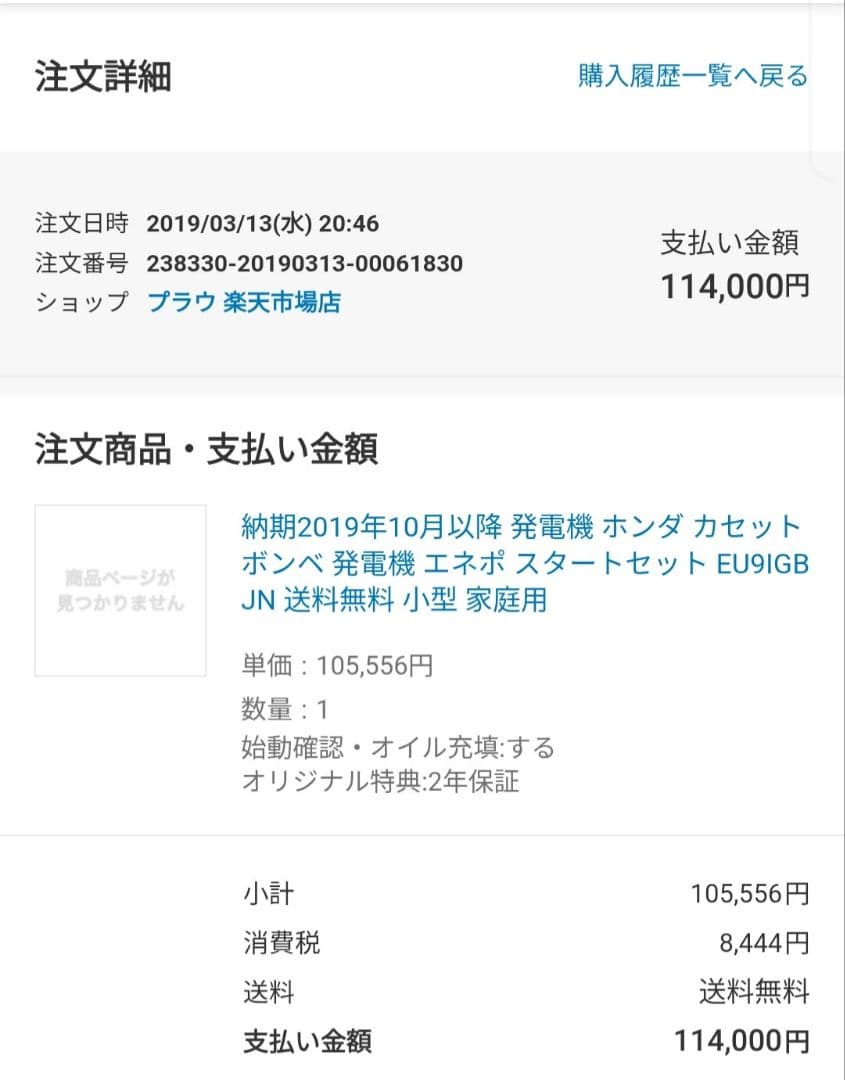Click the bold 114,000円 total at the bottom
Image resolution: width=845 pixels, height=1080 pixels.
(x=741, y=1042)
